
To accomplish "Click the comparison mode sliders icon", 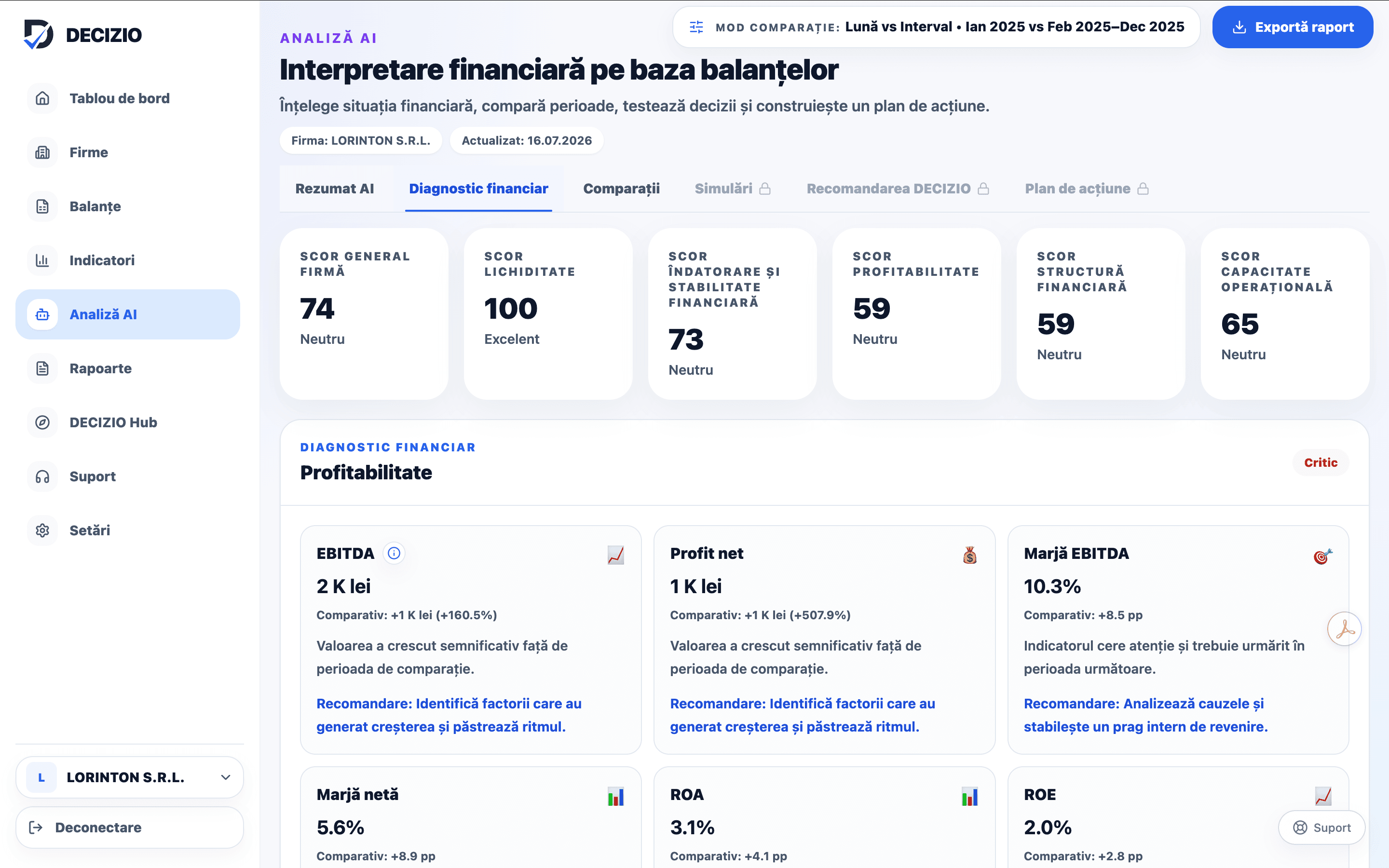I will (696, 27).
